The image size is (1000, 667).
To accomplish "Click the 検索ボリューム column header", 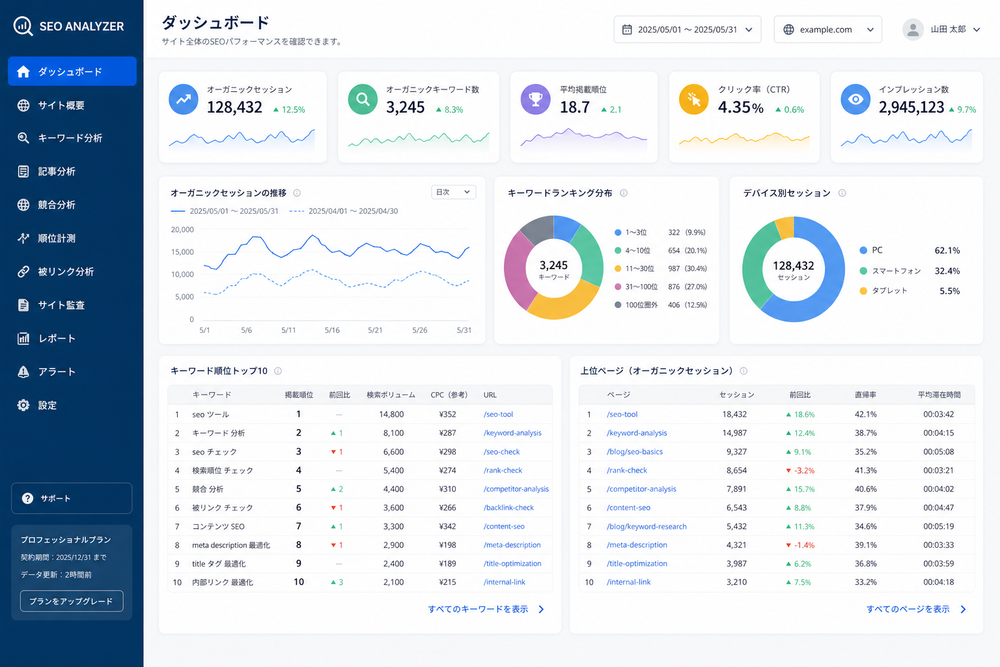I will (390, 395).
